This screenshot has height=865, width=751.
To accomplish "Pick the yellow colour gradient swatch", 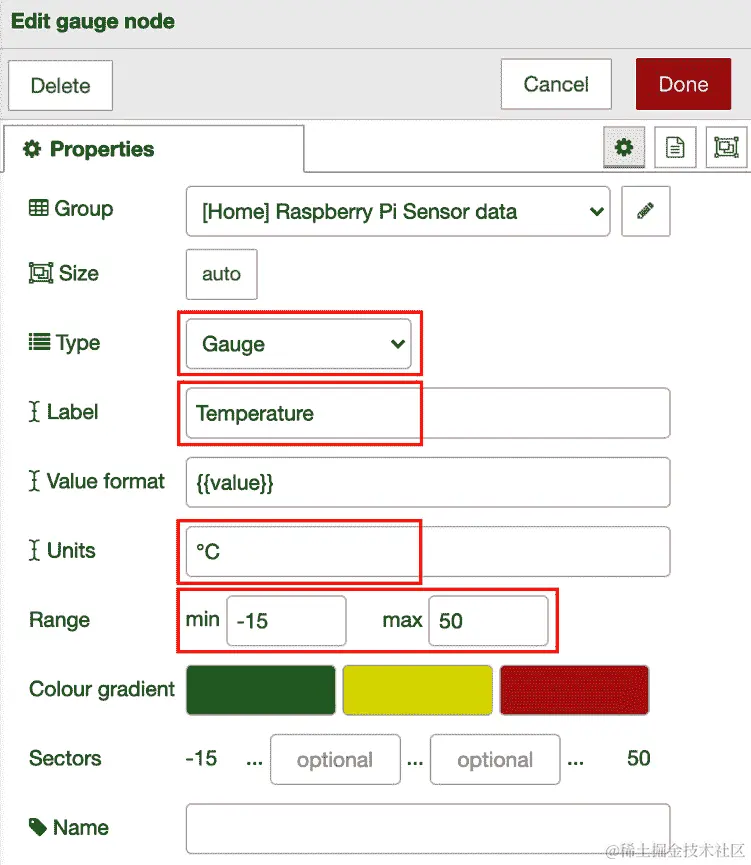I will pyautogui.click(x=417, y=690).
